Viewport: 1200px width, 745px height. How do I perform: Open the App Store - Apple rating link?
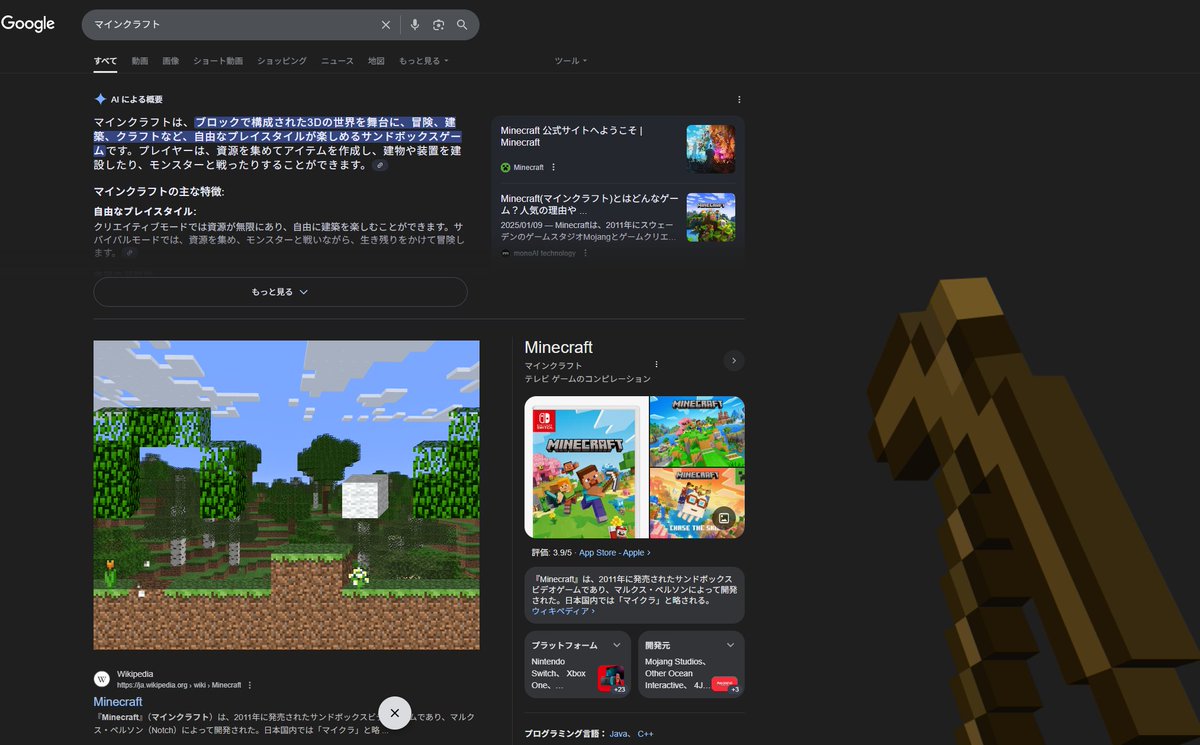[x=614, y=552]
